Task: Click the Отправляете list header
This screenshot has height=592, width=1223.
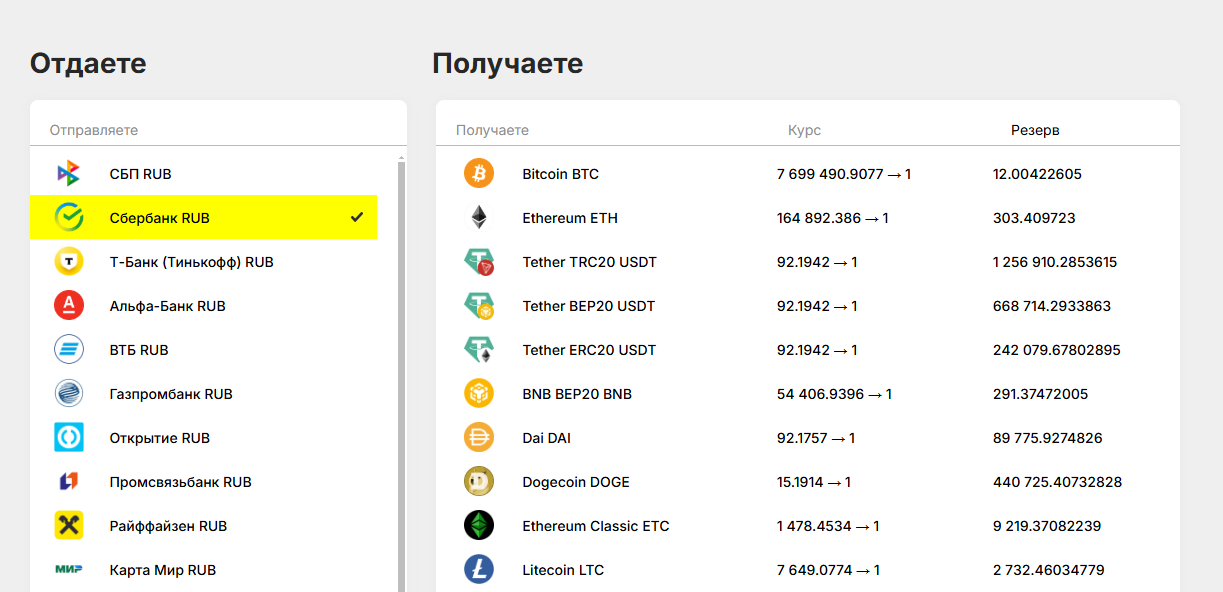Action: tap(94, 130)
